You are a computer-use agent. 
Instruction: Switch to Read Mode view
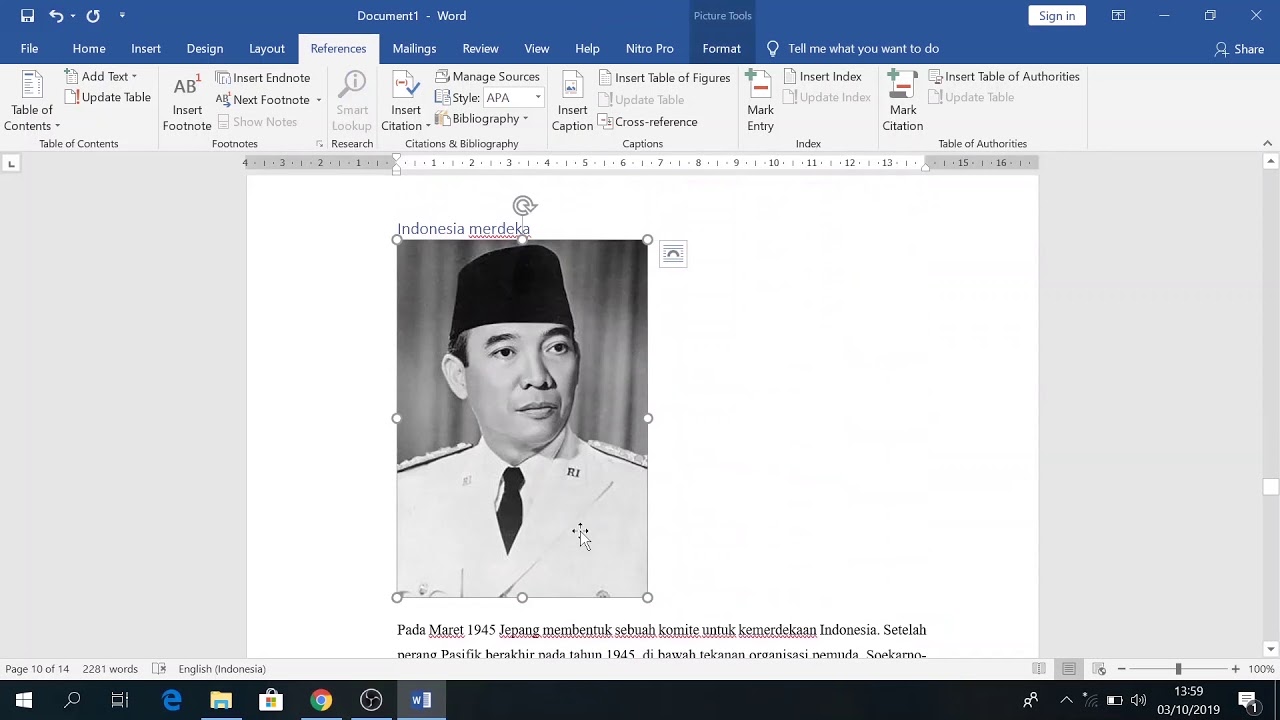pyautogui.click(x=1039, y=669)
